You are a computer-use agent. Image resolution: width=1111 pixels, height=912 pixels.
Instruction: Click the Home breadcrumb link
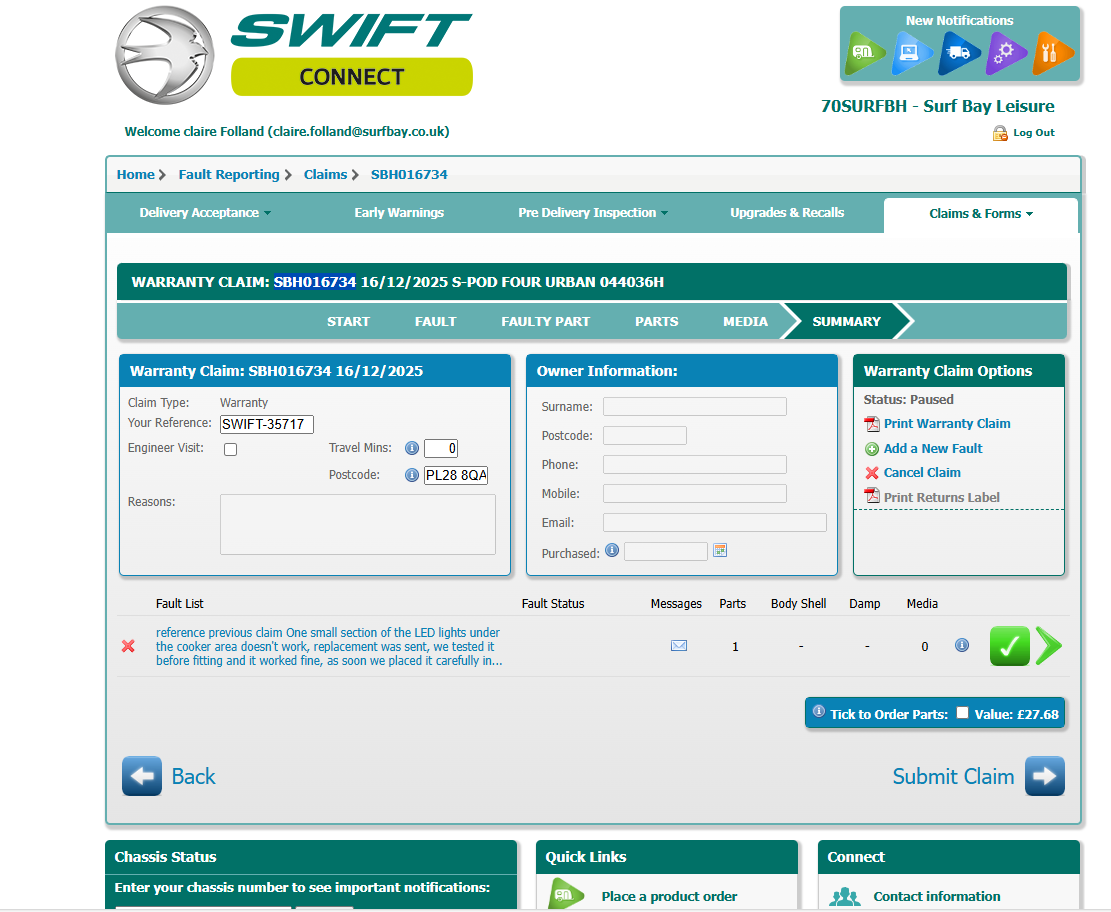[x=135, y=174]
